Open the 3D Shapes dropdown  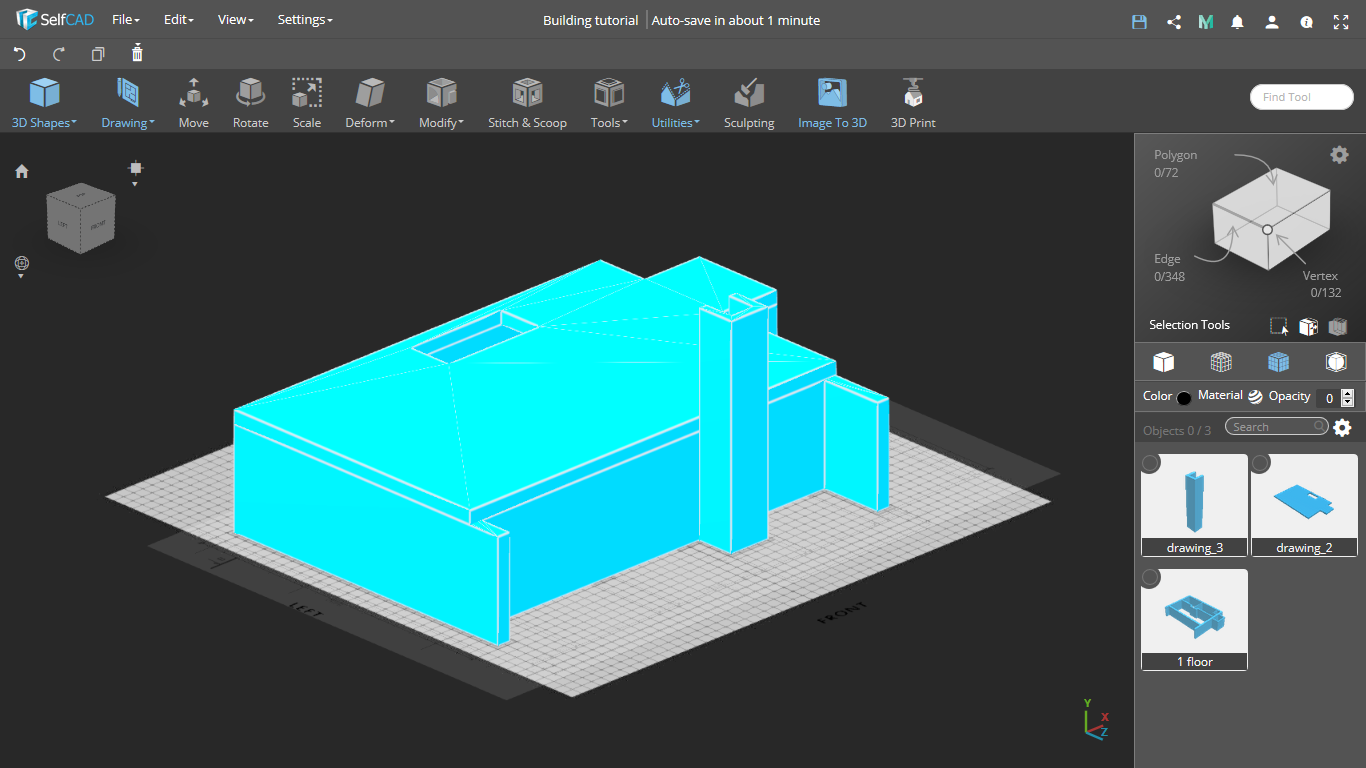click(x=44, y=104)
